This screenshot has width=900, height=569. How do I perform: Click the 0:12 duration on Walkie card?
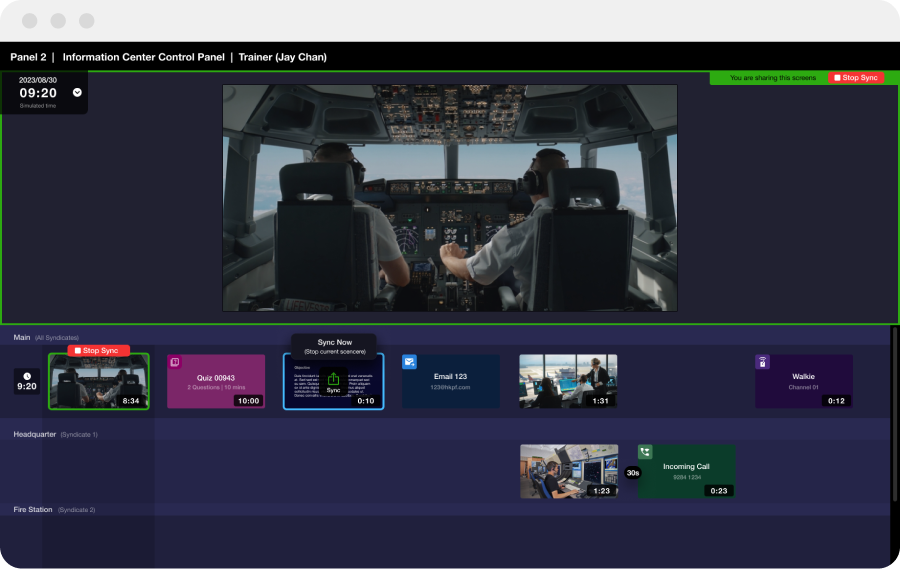pos(836,401)
